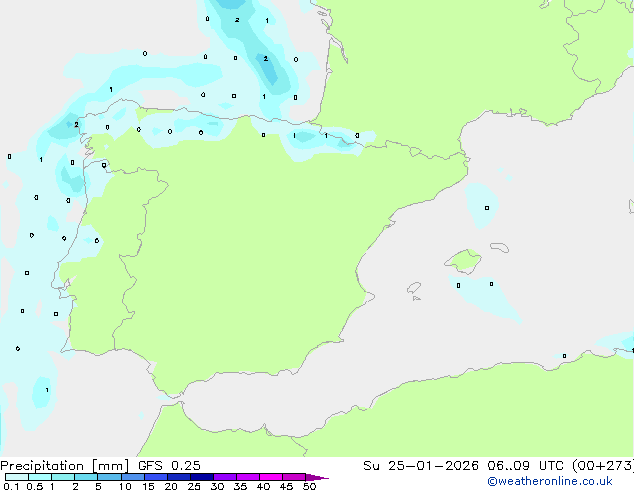This screenshot has height=490, width=634.
Task: Select the 40–45 mm magenta legend swatch
Action: click(x=271, y=477)
